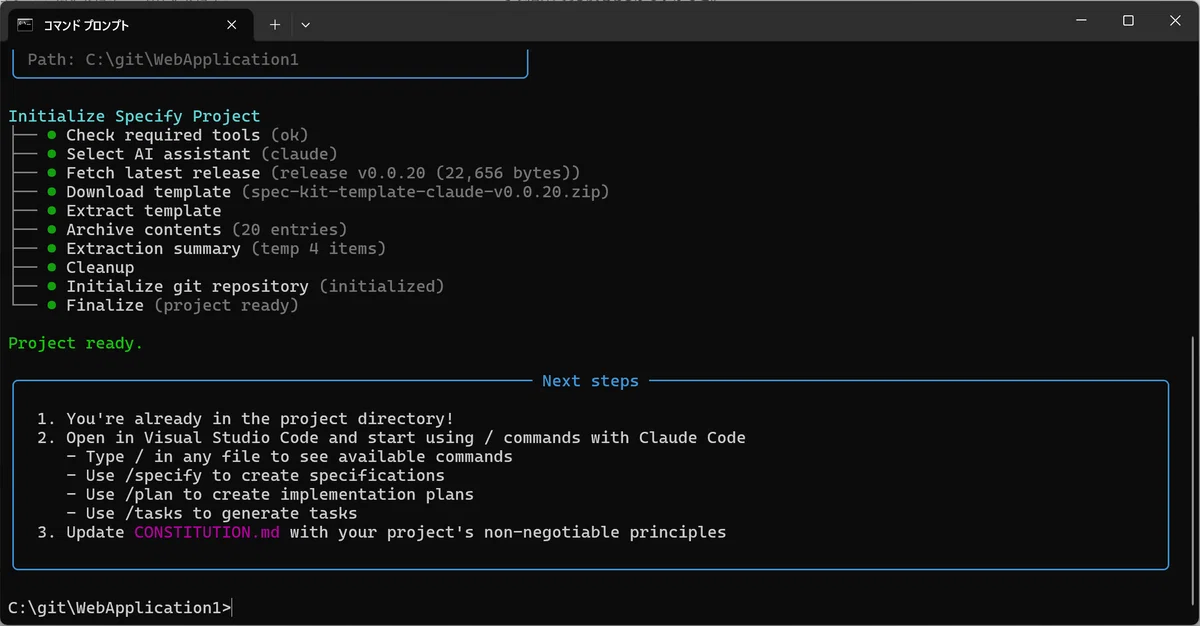The width and height of the screenshot is (1200, 626).
Task: Click the 'Path: C:\git\WebApplication1' text
Action: [163, 60]
